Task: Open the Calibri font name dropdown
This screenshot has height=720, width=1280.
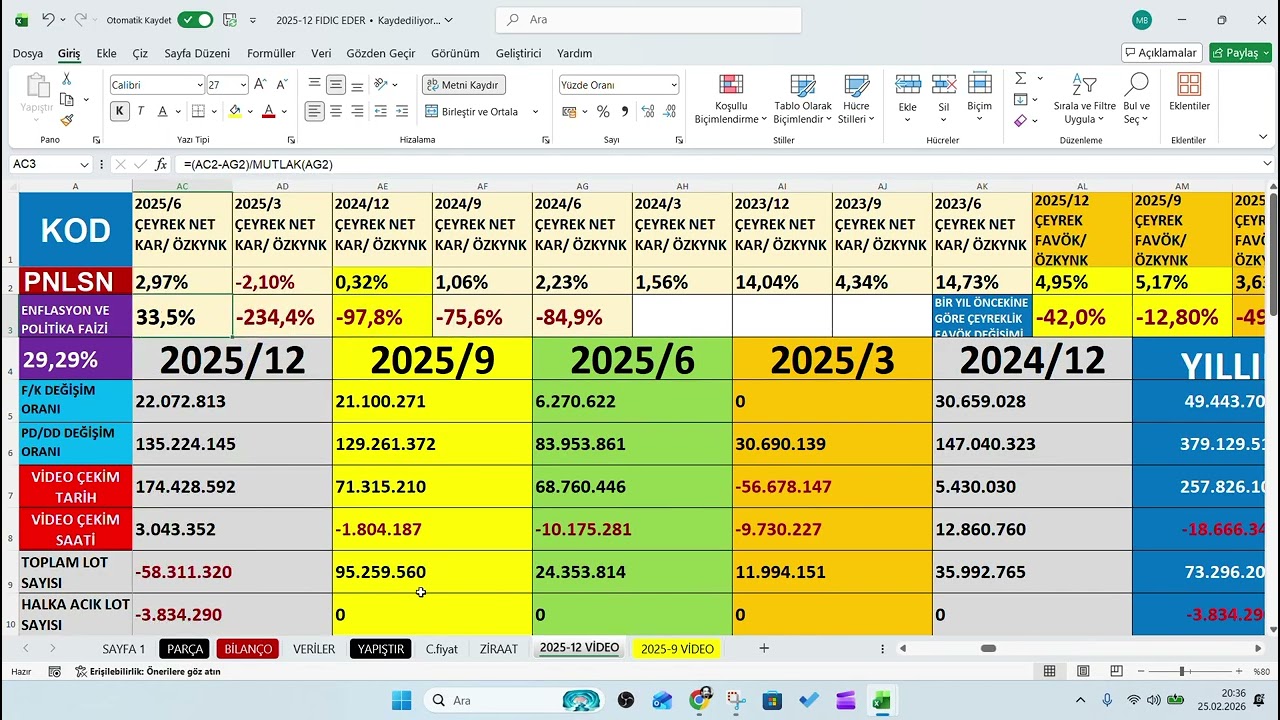Action: pyautogui.click(x=198, y=85)
